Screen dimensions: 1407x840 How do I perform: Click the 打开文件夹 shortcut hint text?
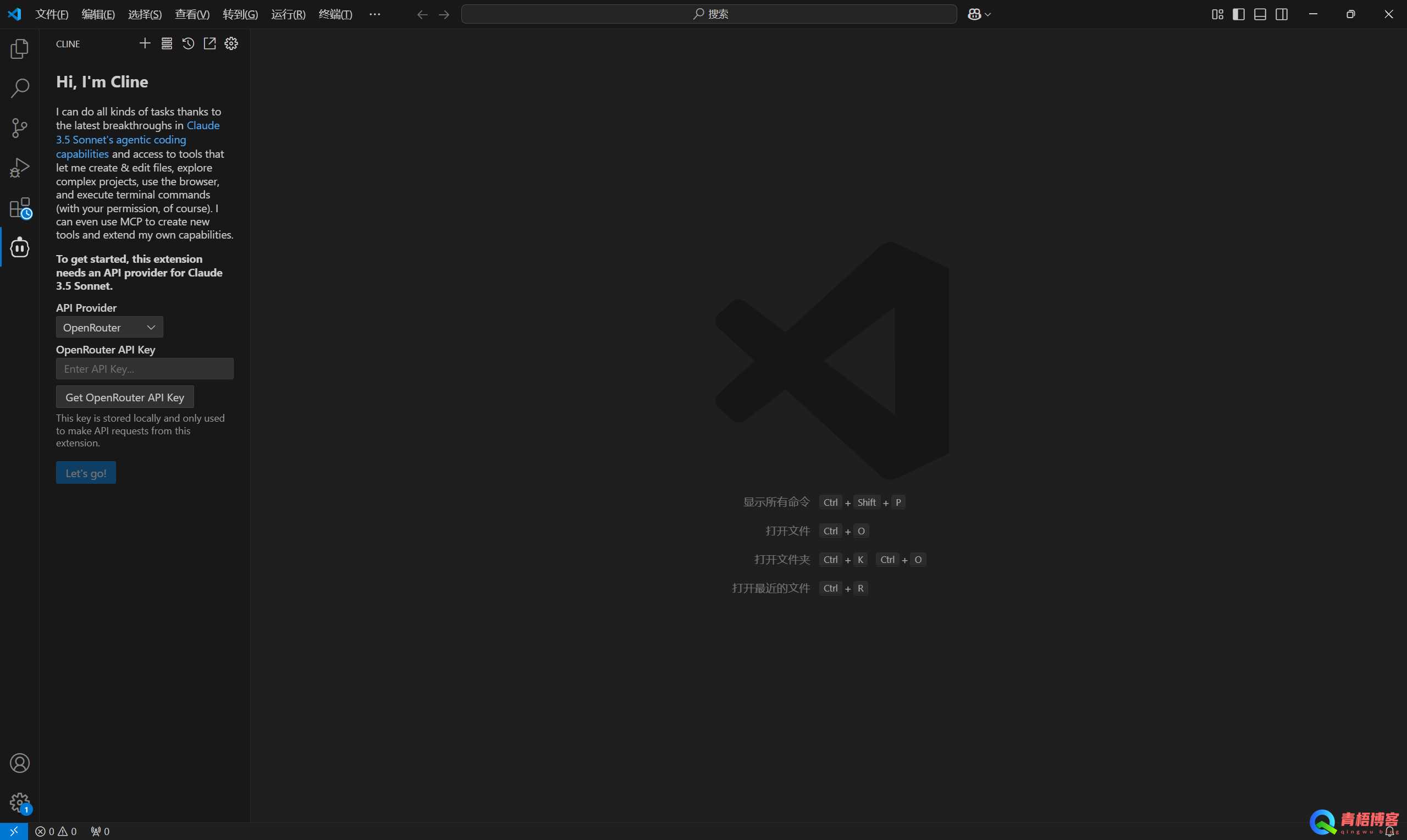pyautogui.click(x=782, y=559)
